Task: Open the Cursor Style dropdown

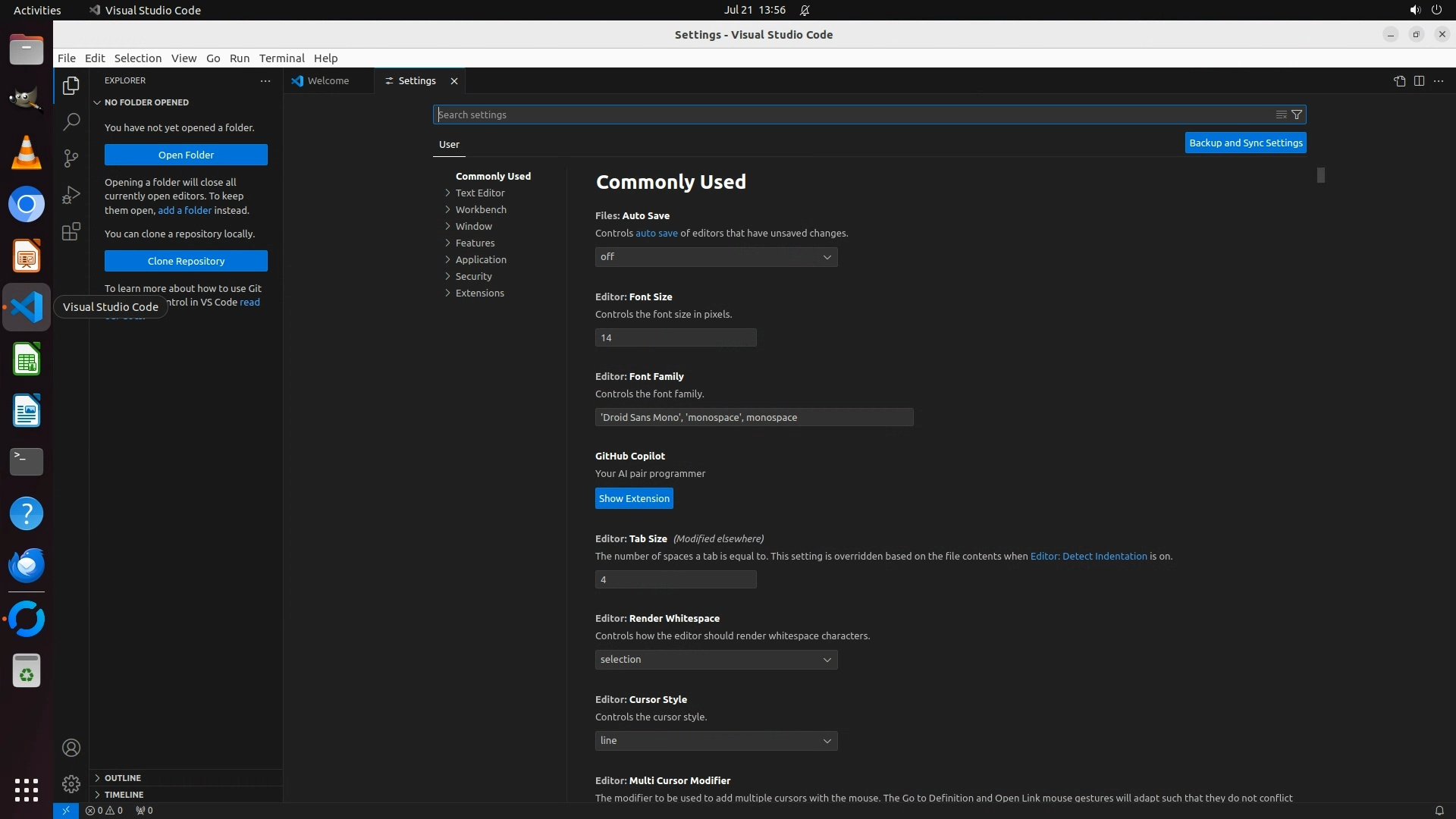Action: point(716,741)
